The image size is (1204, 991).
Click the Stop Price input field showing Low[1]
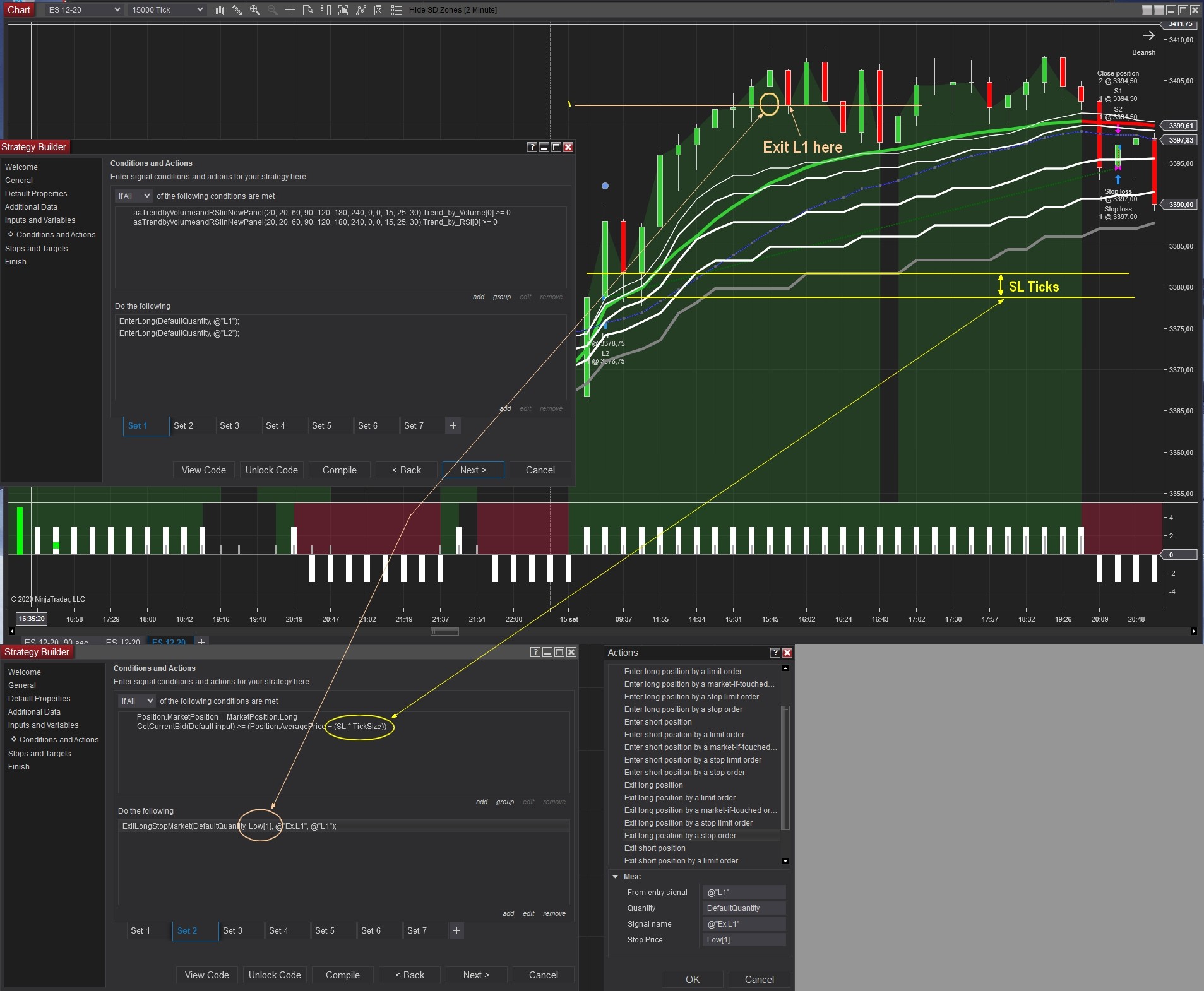[x=742, y=939]
